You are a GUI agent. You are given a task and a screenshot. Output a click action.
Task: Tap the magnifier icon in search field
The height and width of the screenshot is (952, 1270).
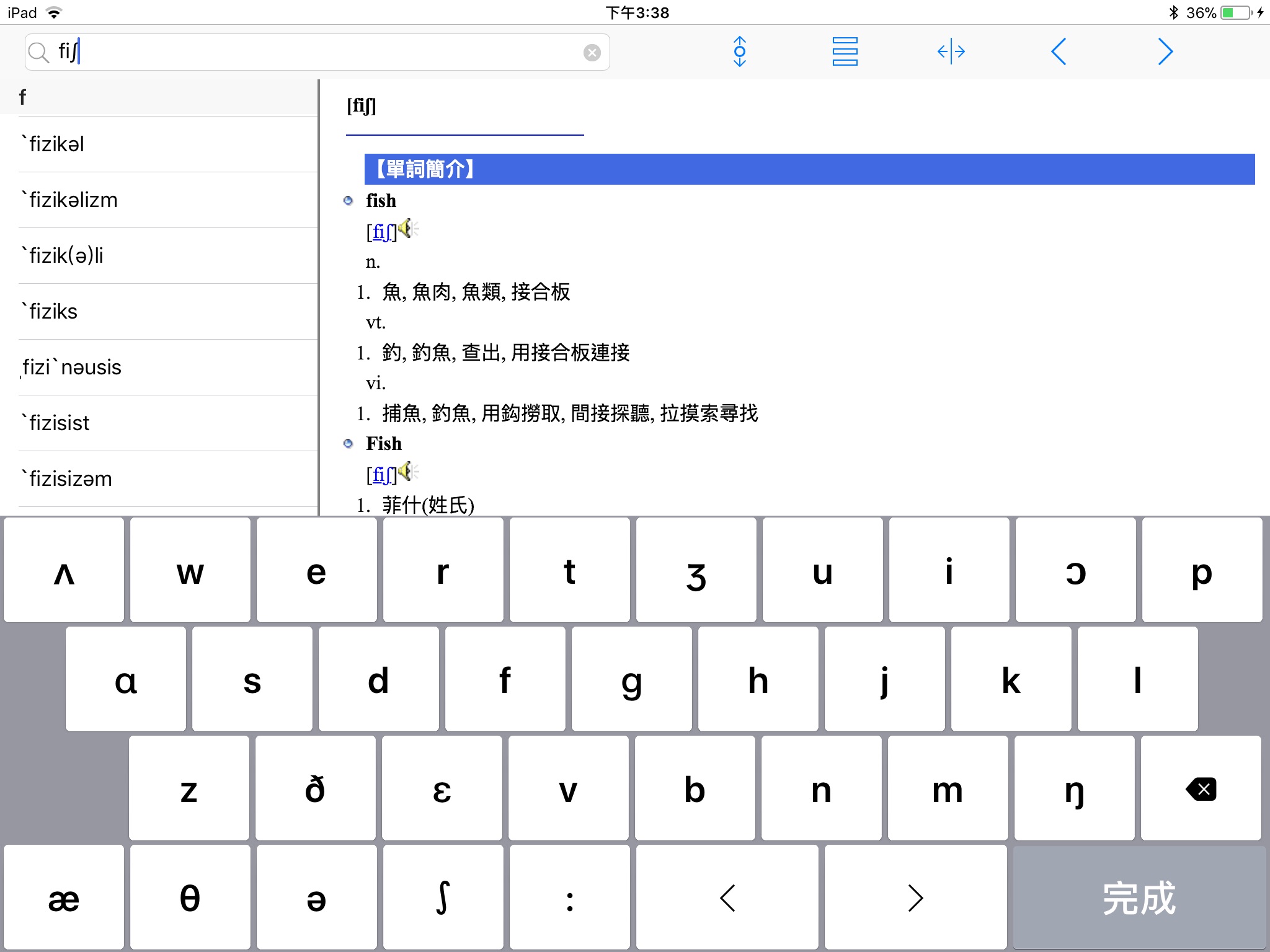tap(39, 53)
